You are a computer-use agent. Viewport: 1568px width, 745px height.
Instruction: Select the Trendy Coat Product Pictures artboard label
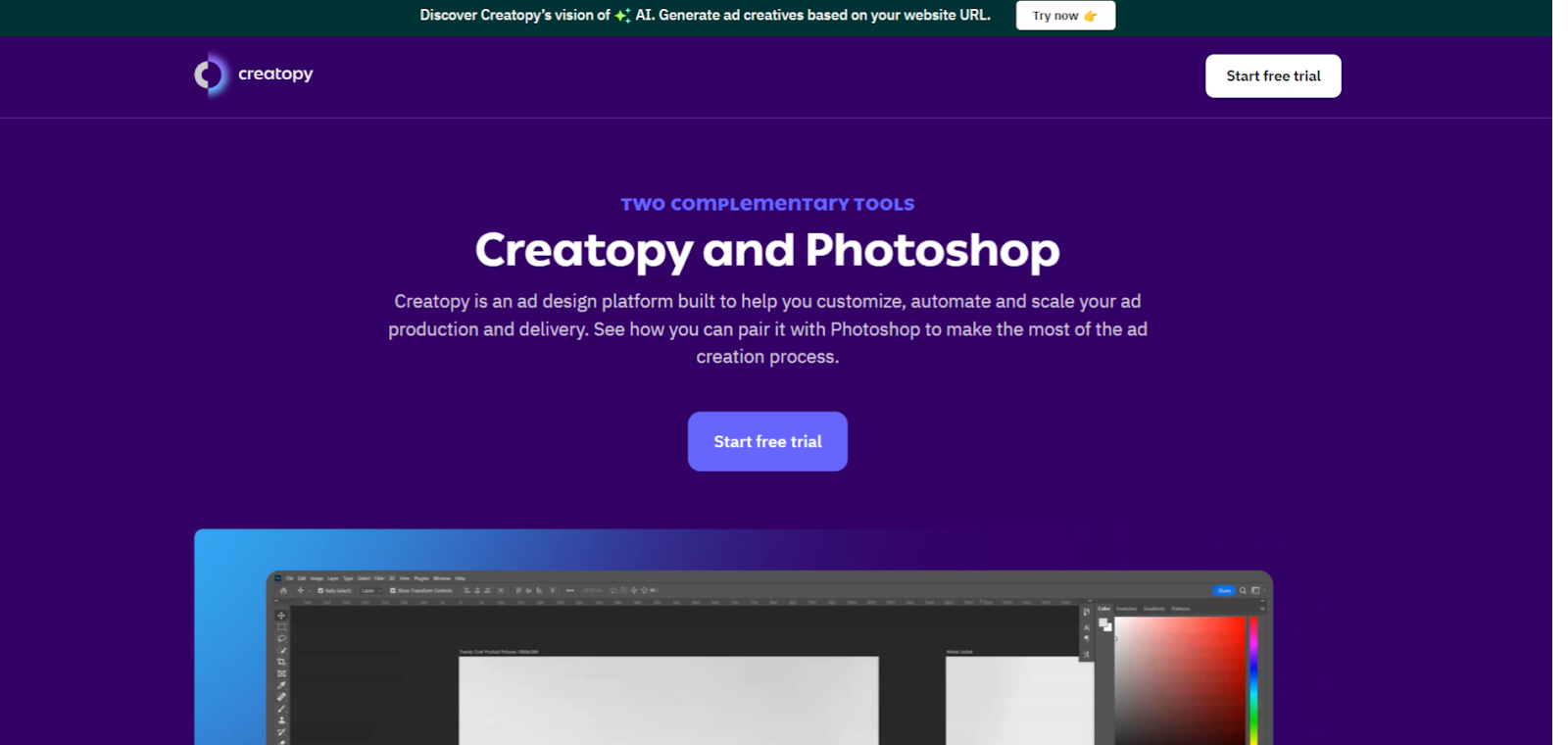(499, 652)
